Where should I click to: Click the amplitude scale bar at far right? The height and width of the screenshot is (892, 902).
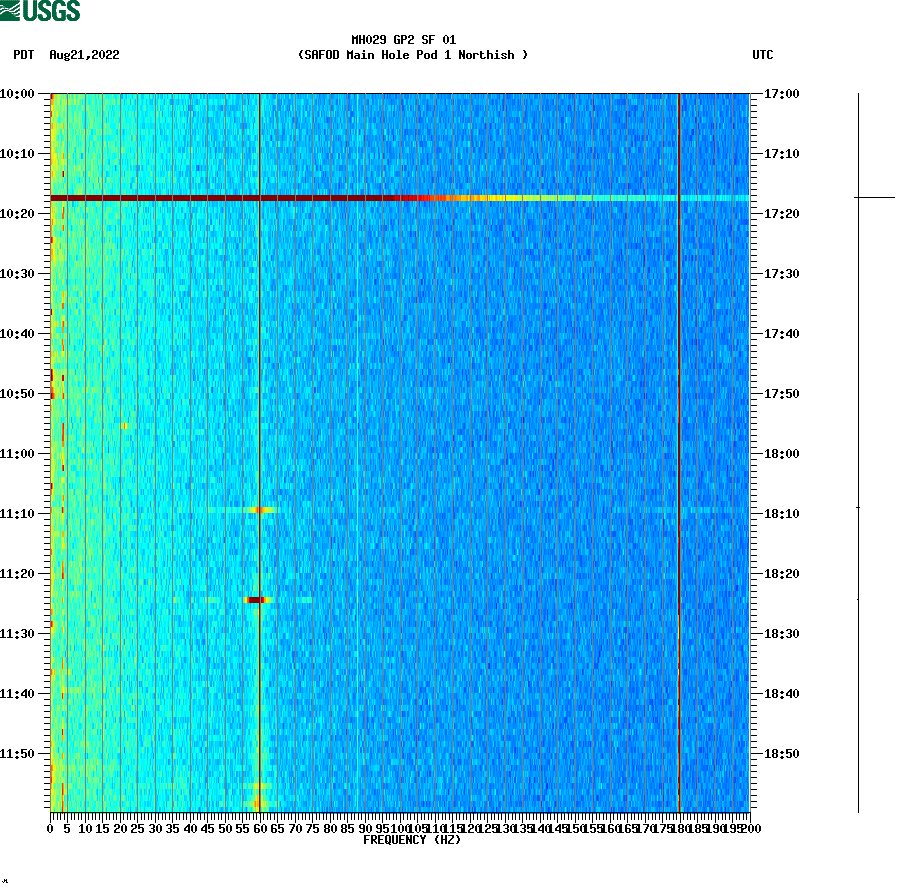tap(858, 450)
